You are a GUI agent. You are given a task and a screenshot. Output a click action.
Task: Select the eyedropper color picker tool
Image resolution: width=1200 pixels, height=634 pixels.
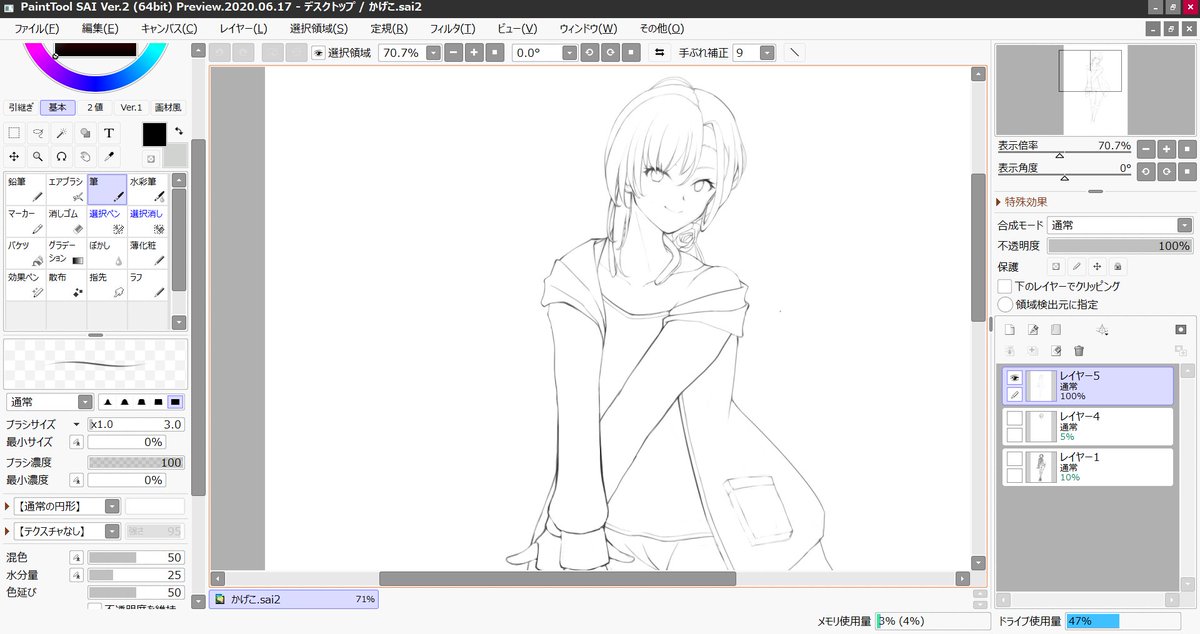pos(109,156)
